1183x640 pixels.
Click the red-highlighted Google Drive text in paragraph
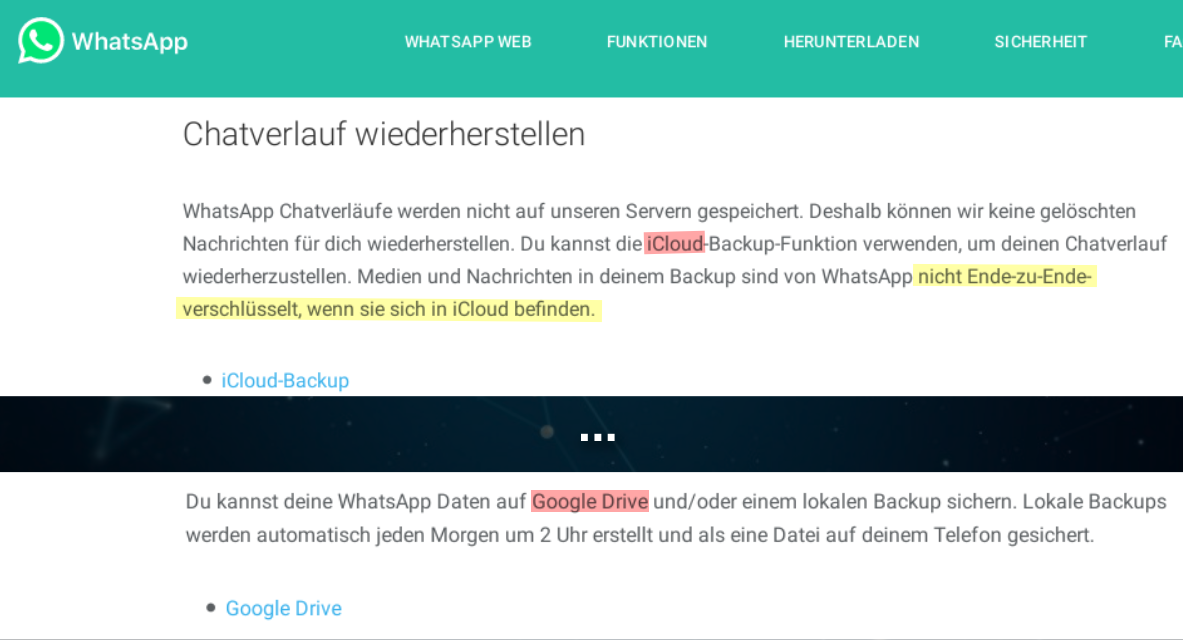click(x=590, y=501)
